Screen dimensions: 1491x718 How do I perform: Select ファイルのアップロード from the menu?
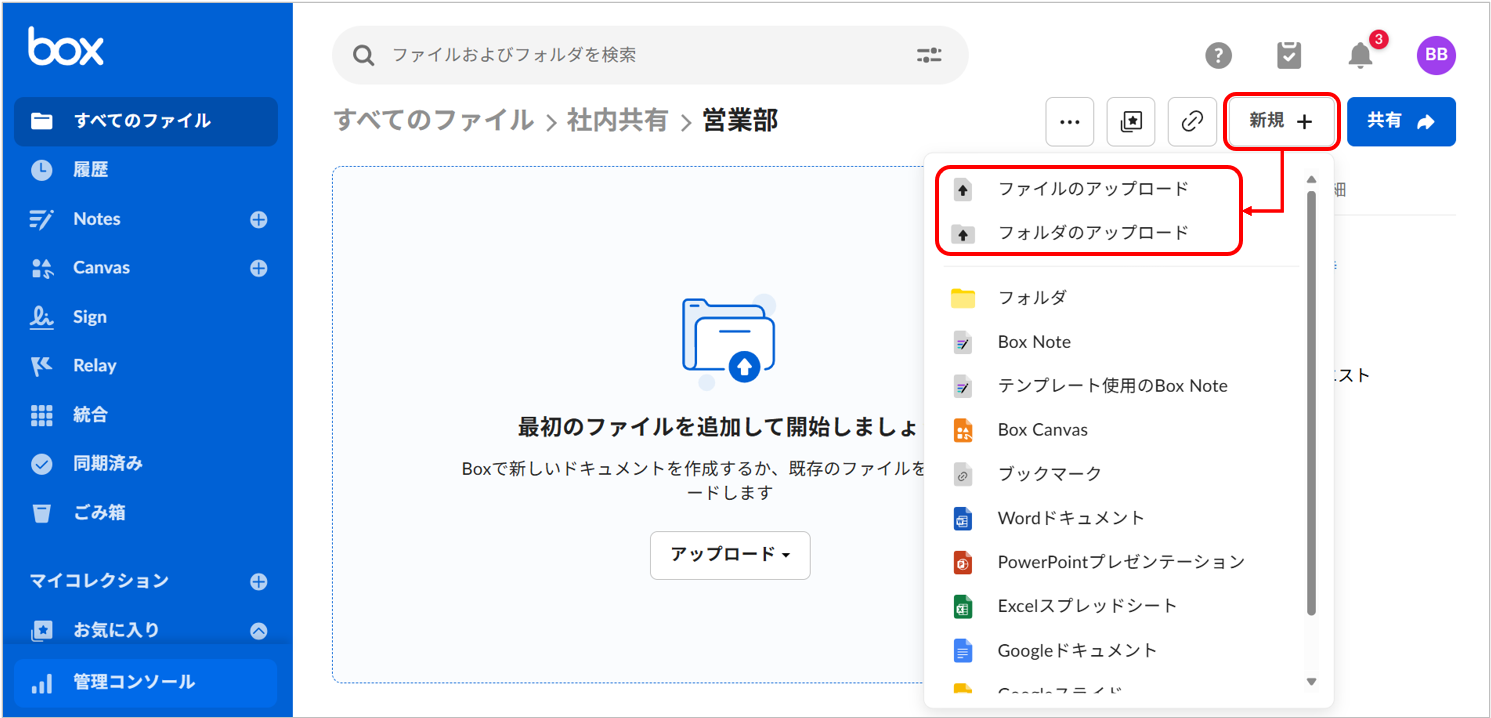[1092, 189]
